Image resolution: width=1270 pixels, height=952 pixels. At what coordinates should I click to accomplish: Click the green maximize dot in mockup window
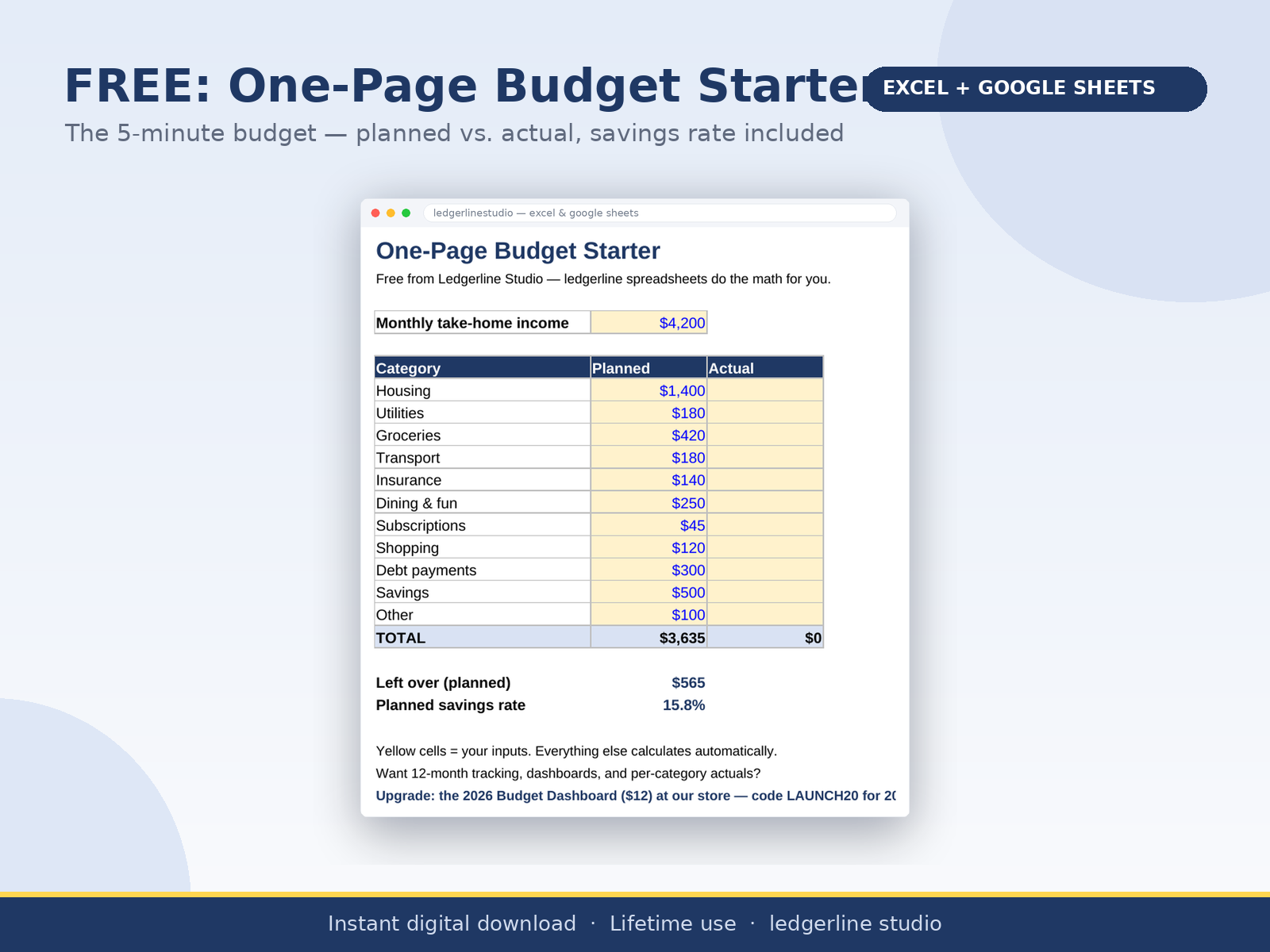[406, 213]
